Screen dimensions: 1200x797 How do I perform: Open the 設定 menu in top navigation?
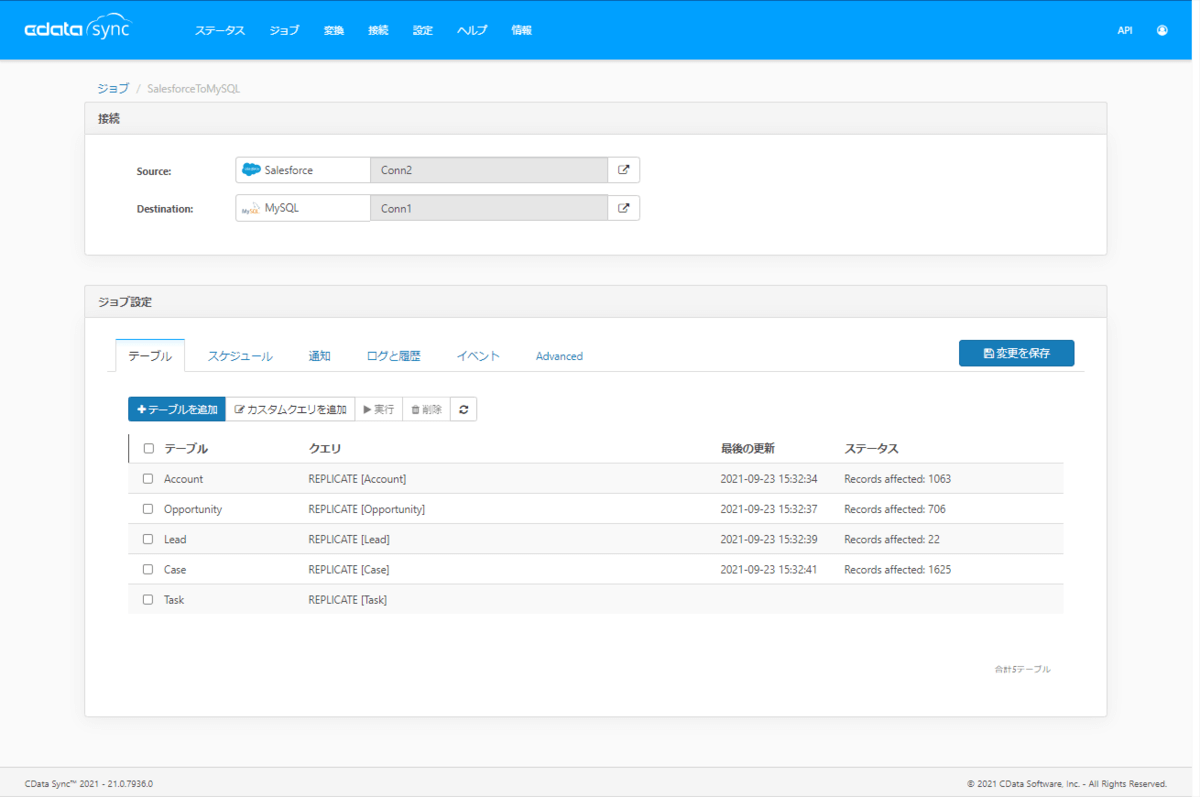[x=423, y=31]
